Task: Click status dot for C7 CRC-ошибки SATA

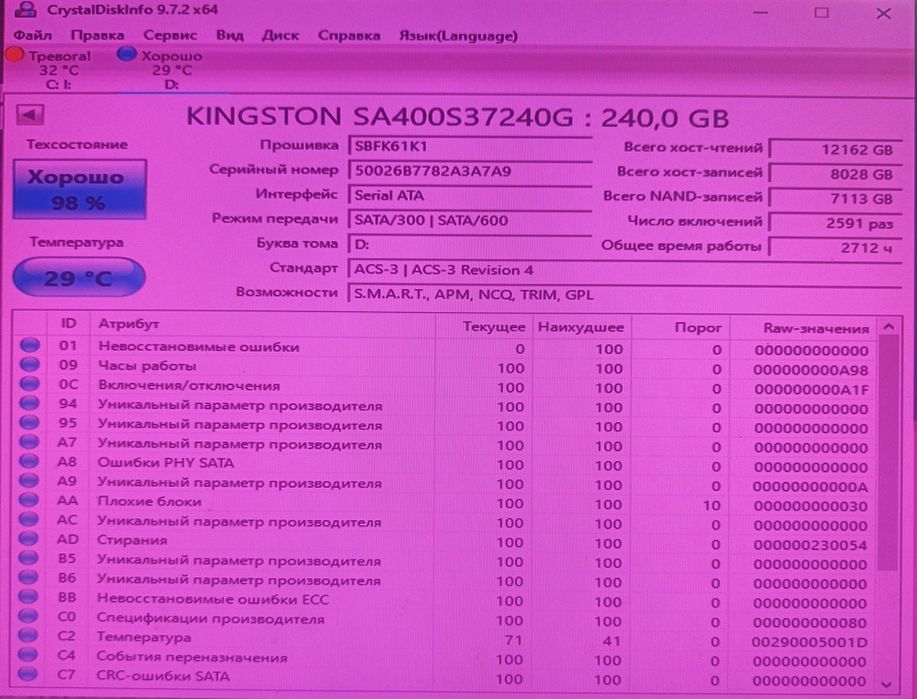Action: [x=27, y=674]
